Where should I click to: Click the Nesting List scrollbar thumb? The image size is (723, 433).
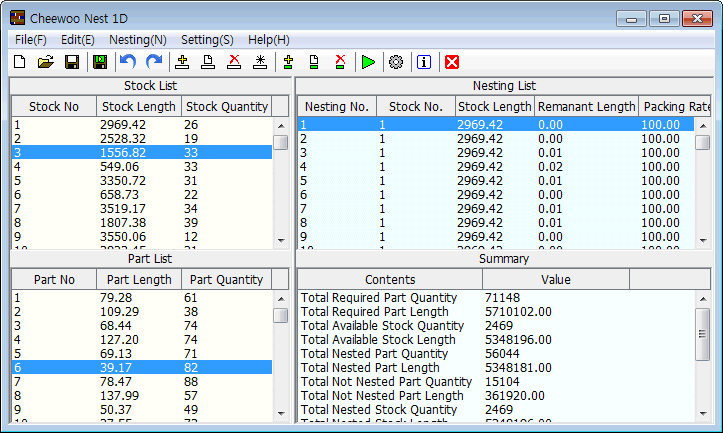click(703, 142)
